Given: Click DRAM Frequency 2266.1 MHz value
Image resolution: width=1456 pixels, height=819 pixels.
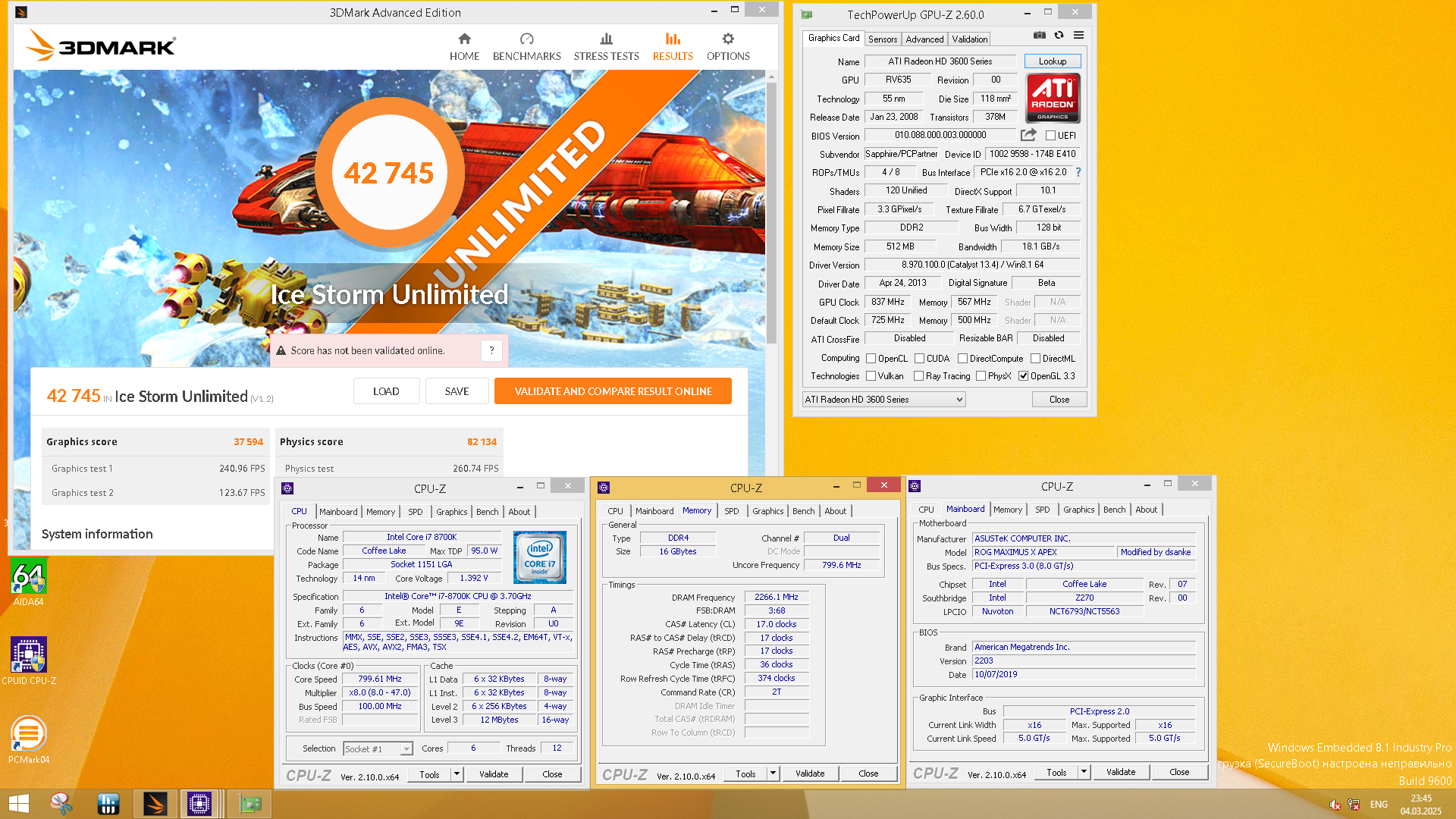Looking at the screenshot, I should pos(776,598).
